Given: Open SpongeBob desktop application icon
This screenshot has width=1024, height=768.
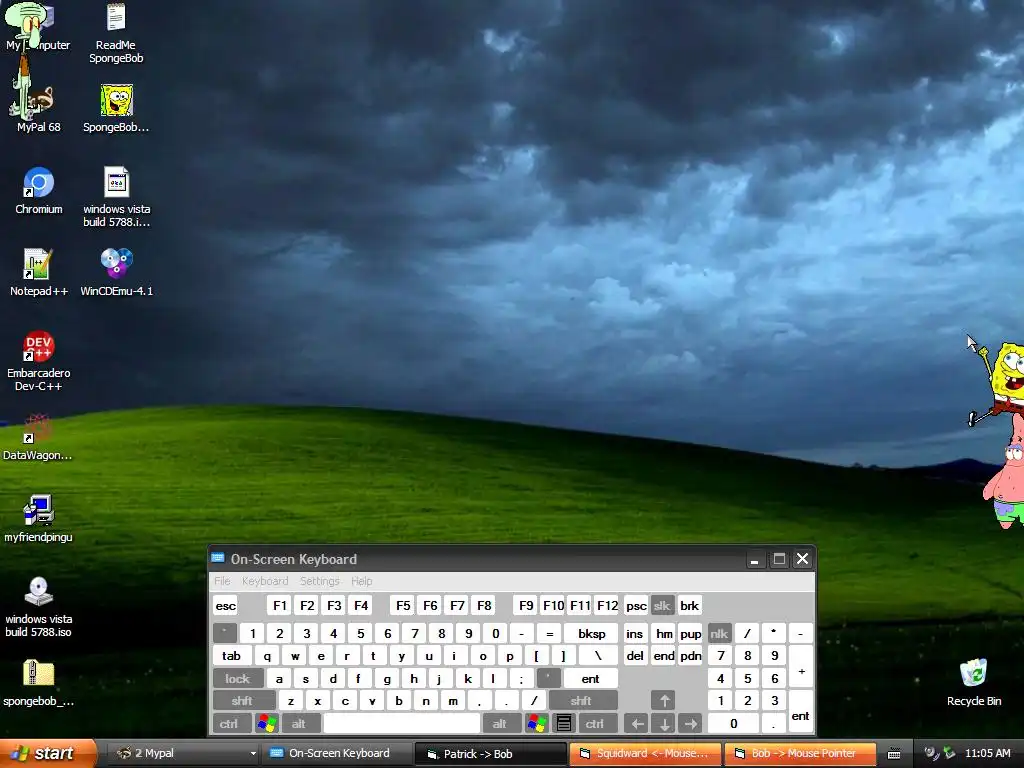Looking at the screenshot, I should [116, 108].
